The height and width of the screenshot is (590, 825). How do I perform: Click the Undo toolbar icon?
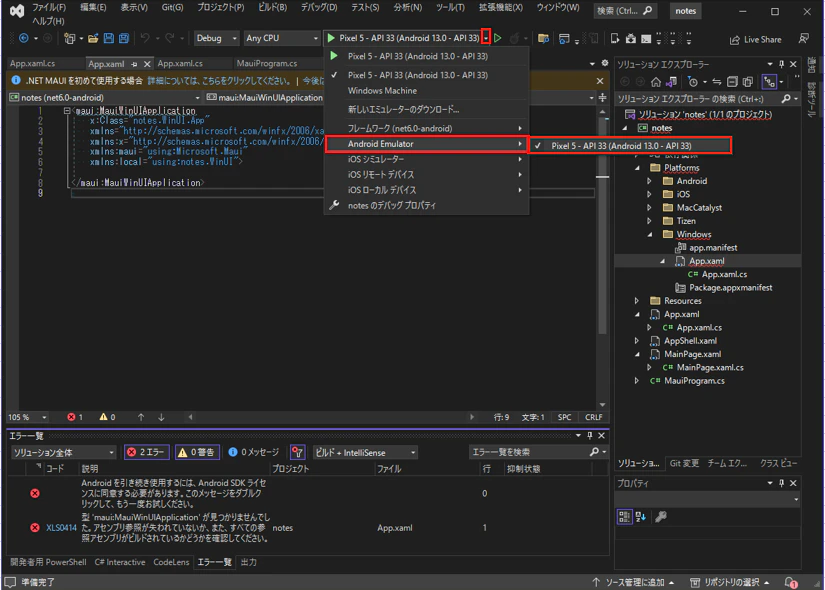tap(145, 38)
